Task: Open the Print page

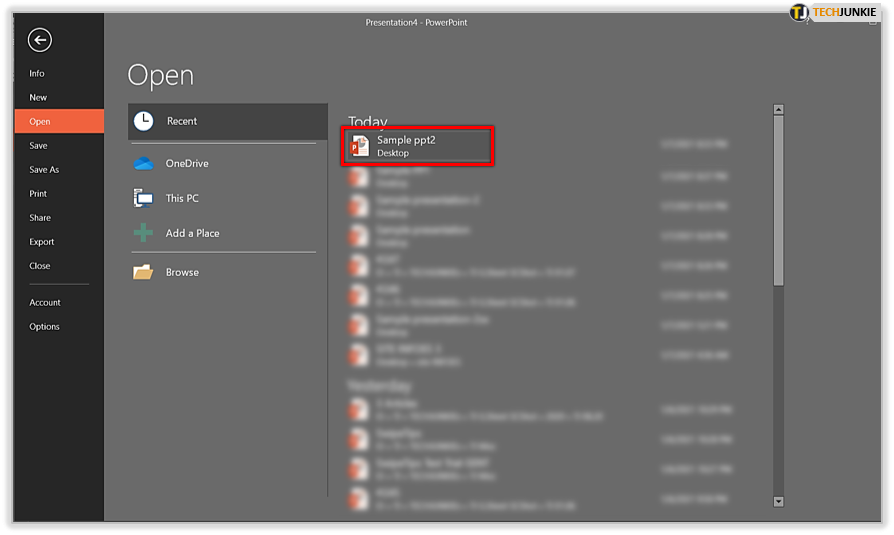Action: (x=38, y=193)
